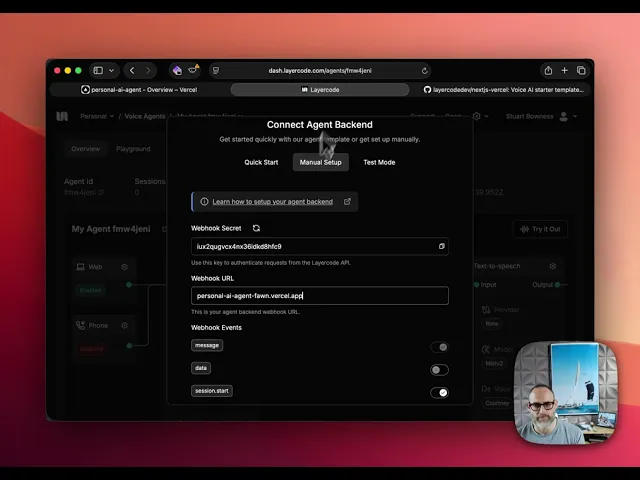Regenerate the Webhook Secret with refresh icon
This screenshot has width=640, height=480.
[256, 228]
